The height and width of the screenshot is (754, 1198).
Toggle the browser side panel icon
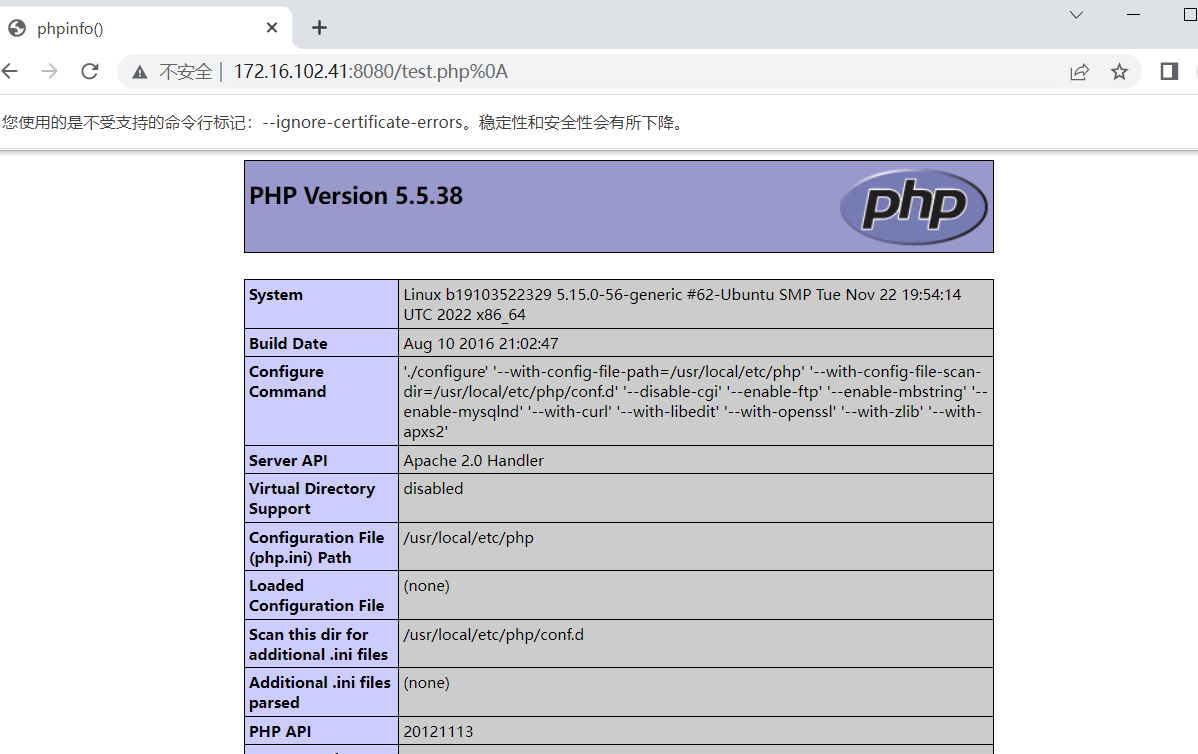pos(1169,72)
